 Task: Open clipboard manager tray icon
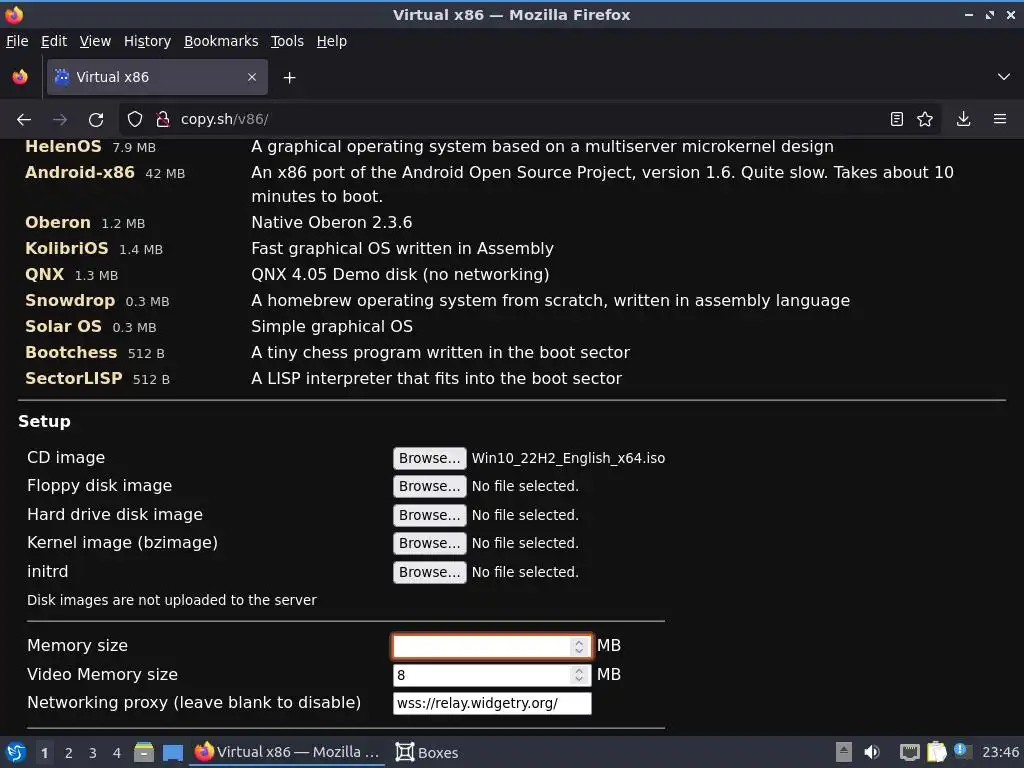click(x=936, y=752)
